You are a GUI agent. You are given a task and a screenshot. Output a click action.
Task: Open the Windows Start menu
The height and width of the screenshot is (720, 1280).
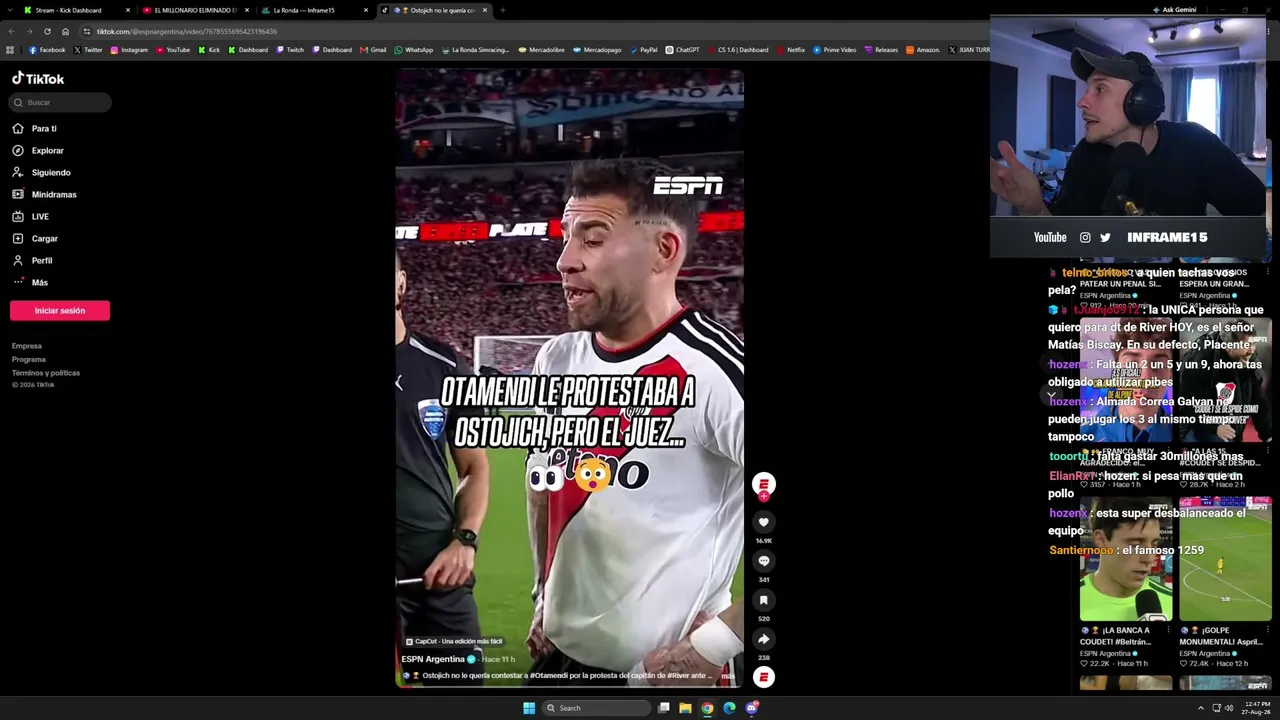tap(529, 708)
